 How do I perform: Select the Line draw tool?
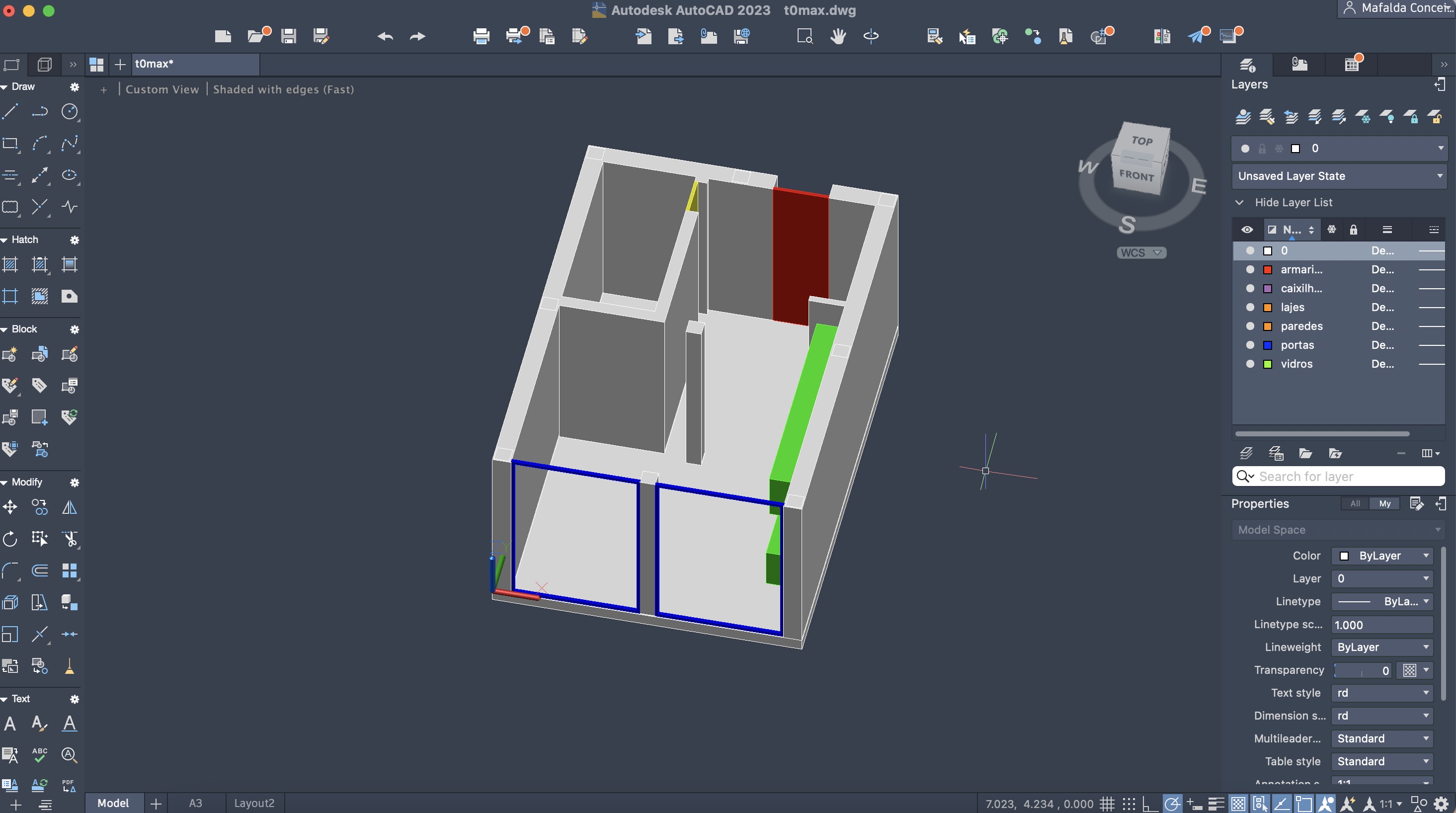(10, 111)
